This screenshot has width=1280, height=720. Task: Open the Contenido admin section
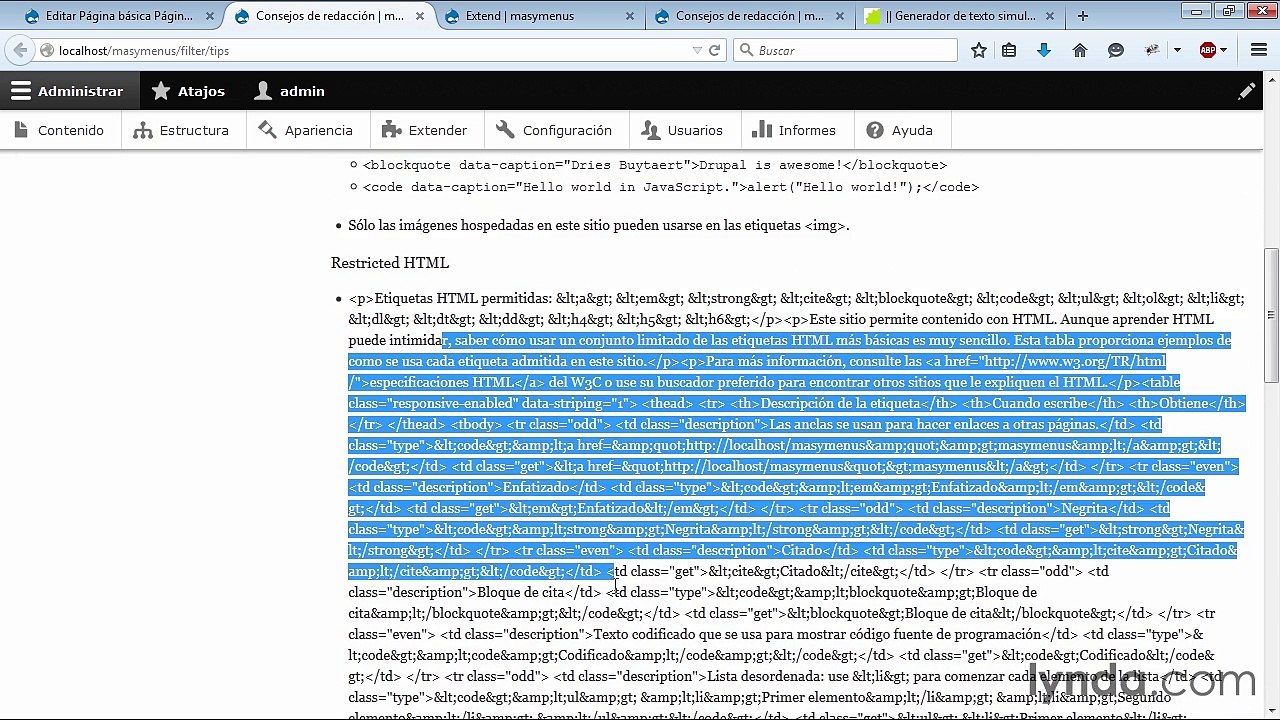coord(60,130)
